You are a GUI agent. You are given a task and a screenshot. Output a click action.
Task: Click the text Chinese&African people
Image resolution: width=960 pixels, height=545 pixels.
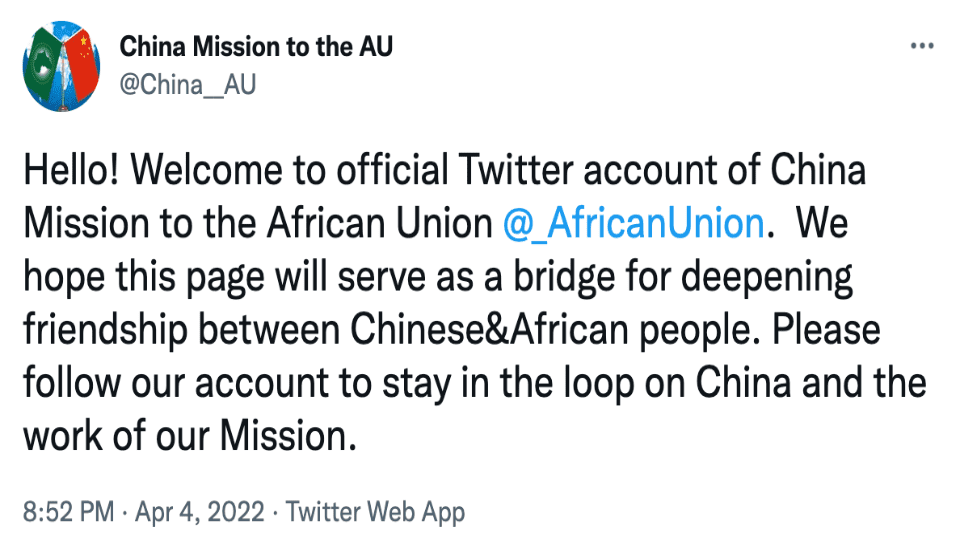tap(550, 331)
